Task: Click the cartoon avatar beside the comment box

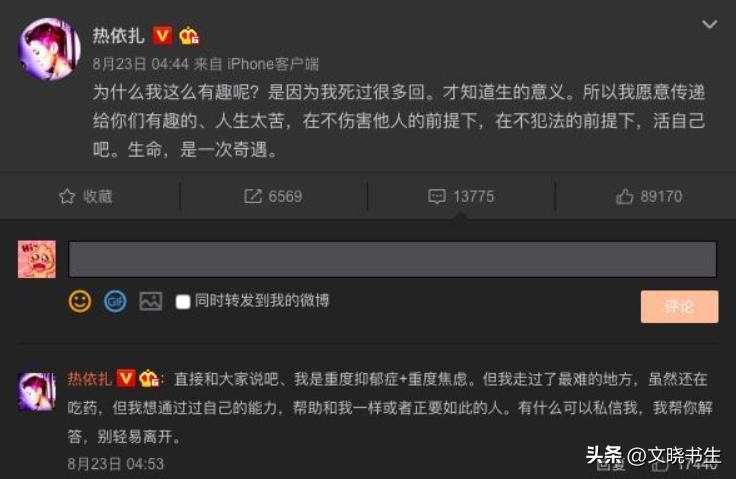Action: (37, 259)
